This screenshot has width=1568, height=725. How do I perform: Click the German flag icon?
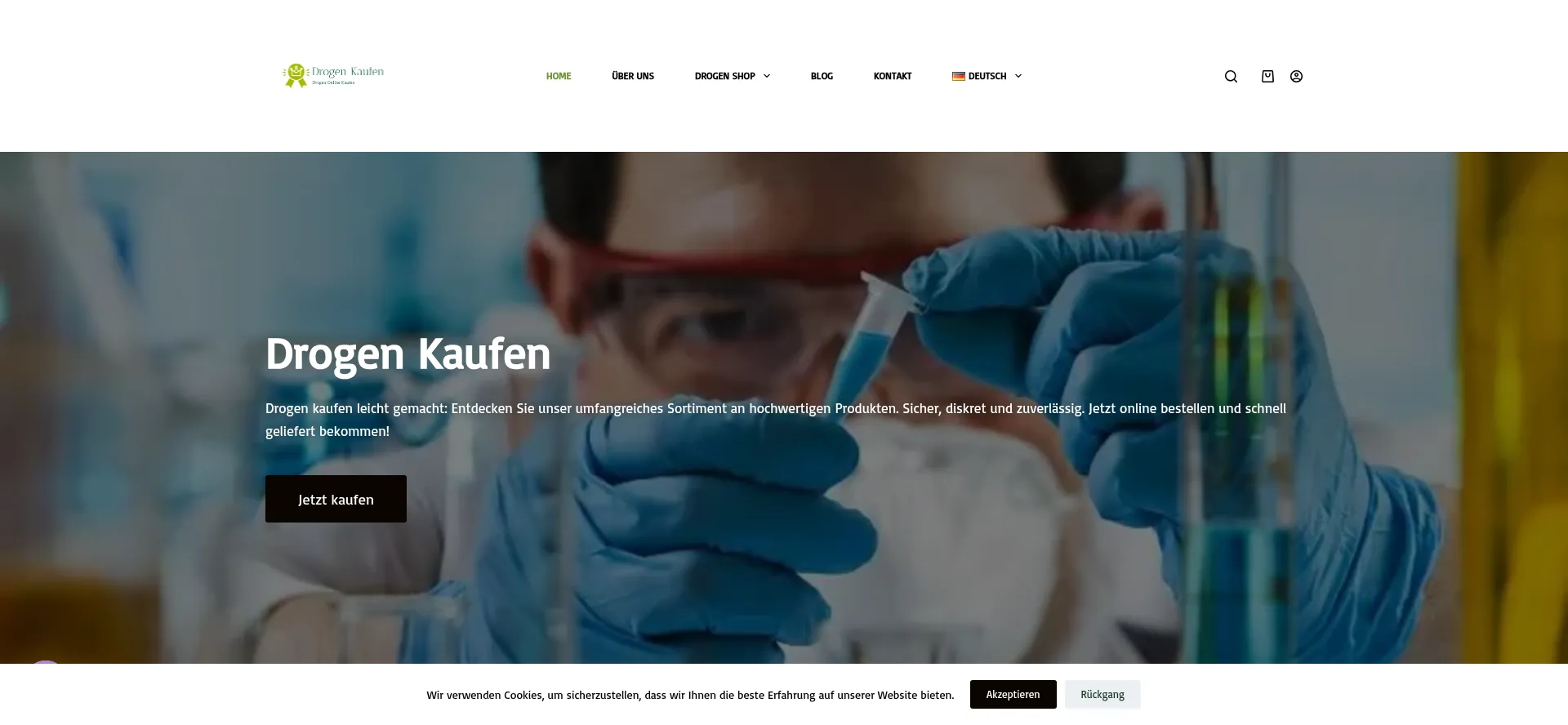(959, 76)
